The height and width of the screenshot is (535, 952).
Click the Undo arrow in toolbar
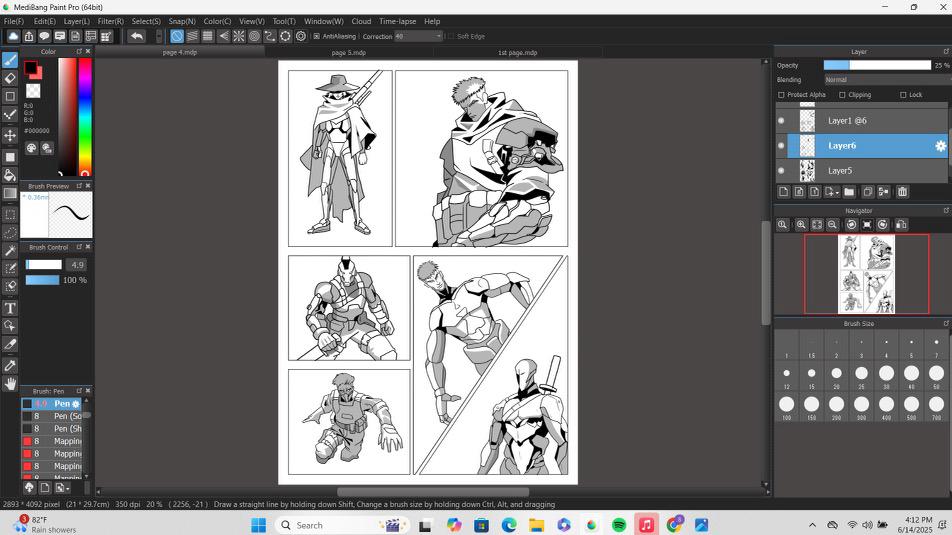coord(137,36)
